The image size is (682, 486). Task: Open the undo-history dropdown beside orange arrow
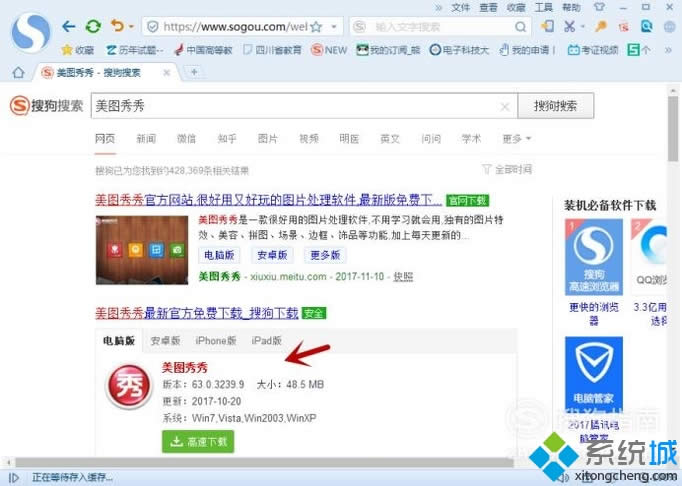tap(131, 27)
